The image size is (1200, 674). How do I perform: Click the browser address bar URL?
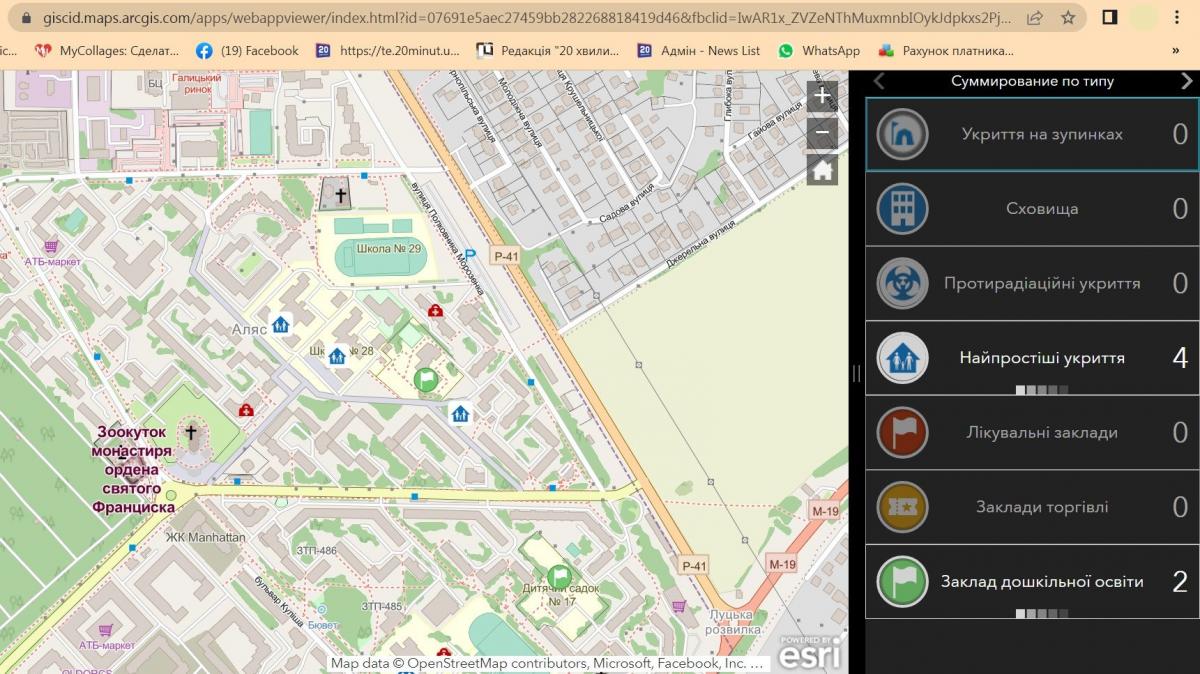tap(520, 17)
